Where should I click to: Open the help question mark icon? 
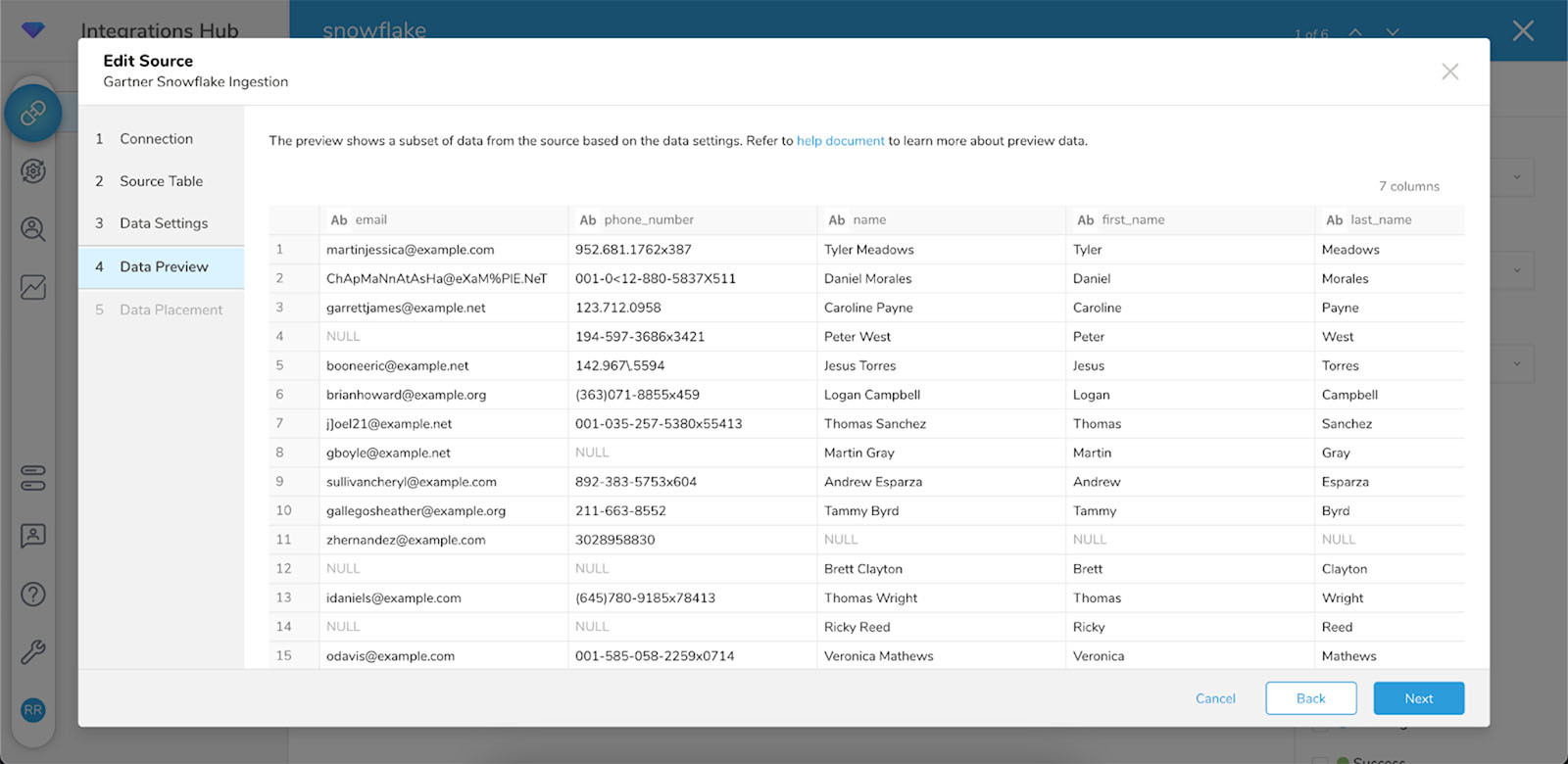tap(33, 595)
